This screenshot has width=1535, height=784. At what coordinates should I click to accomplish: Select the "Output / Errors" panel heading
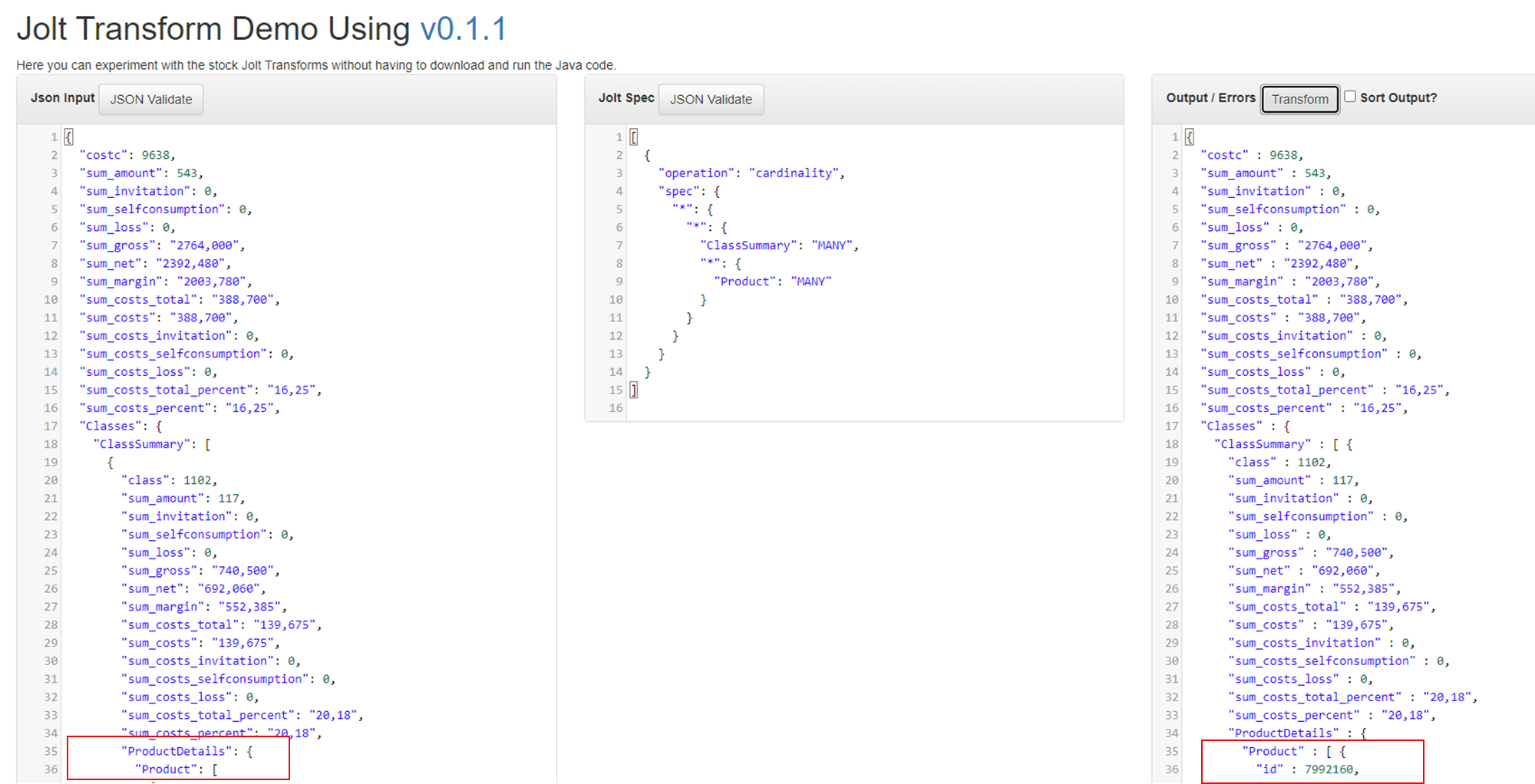(x=1211, y=97)
